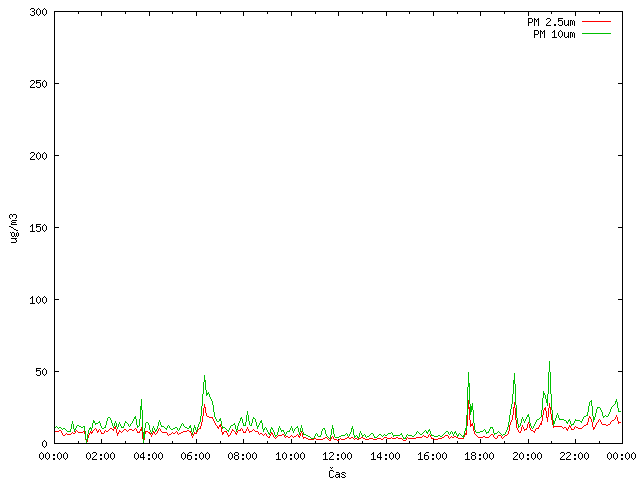
Task: Click the 14:00 time label
Action: 385,456
